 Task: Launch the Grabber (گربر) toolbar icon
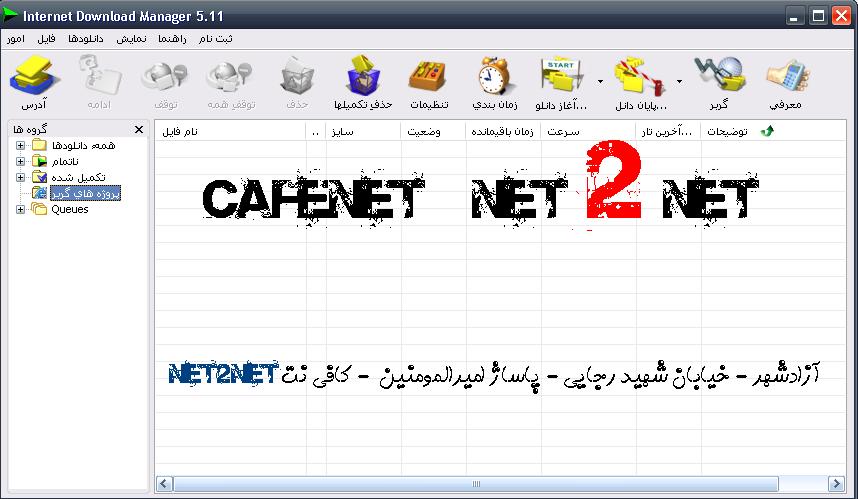720,76
